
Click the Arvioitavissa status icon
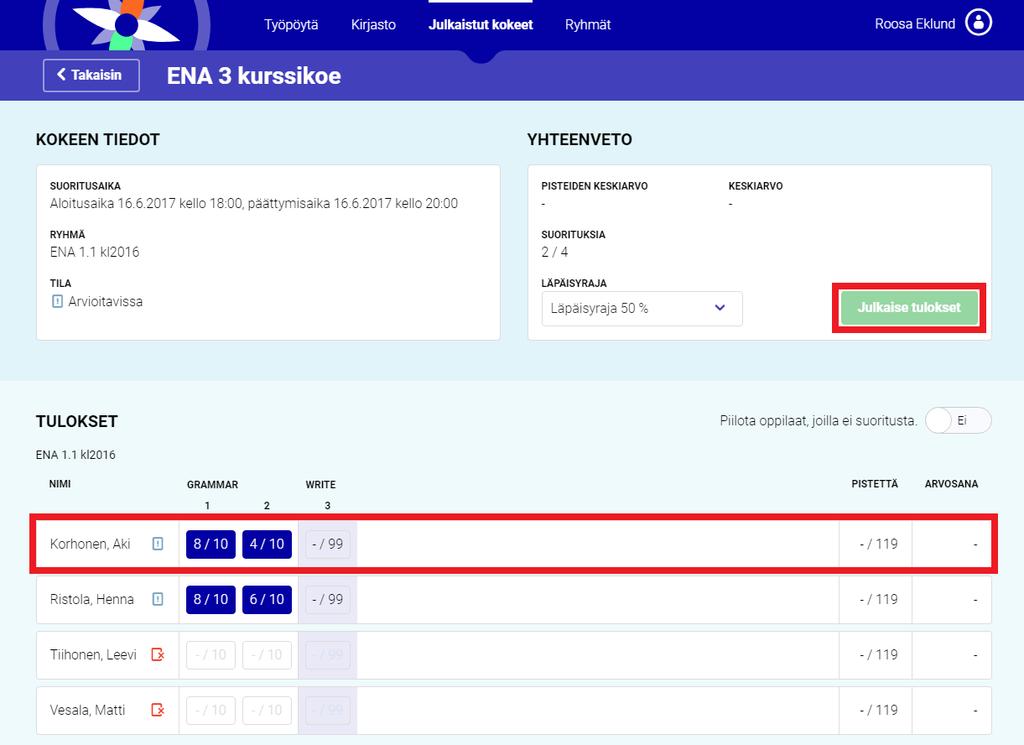tap(57, 302)
